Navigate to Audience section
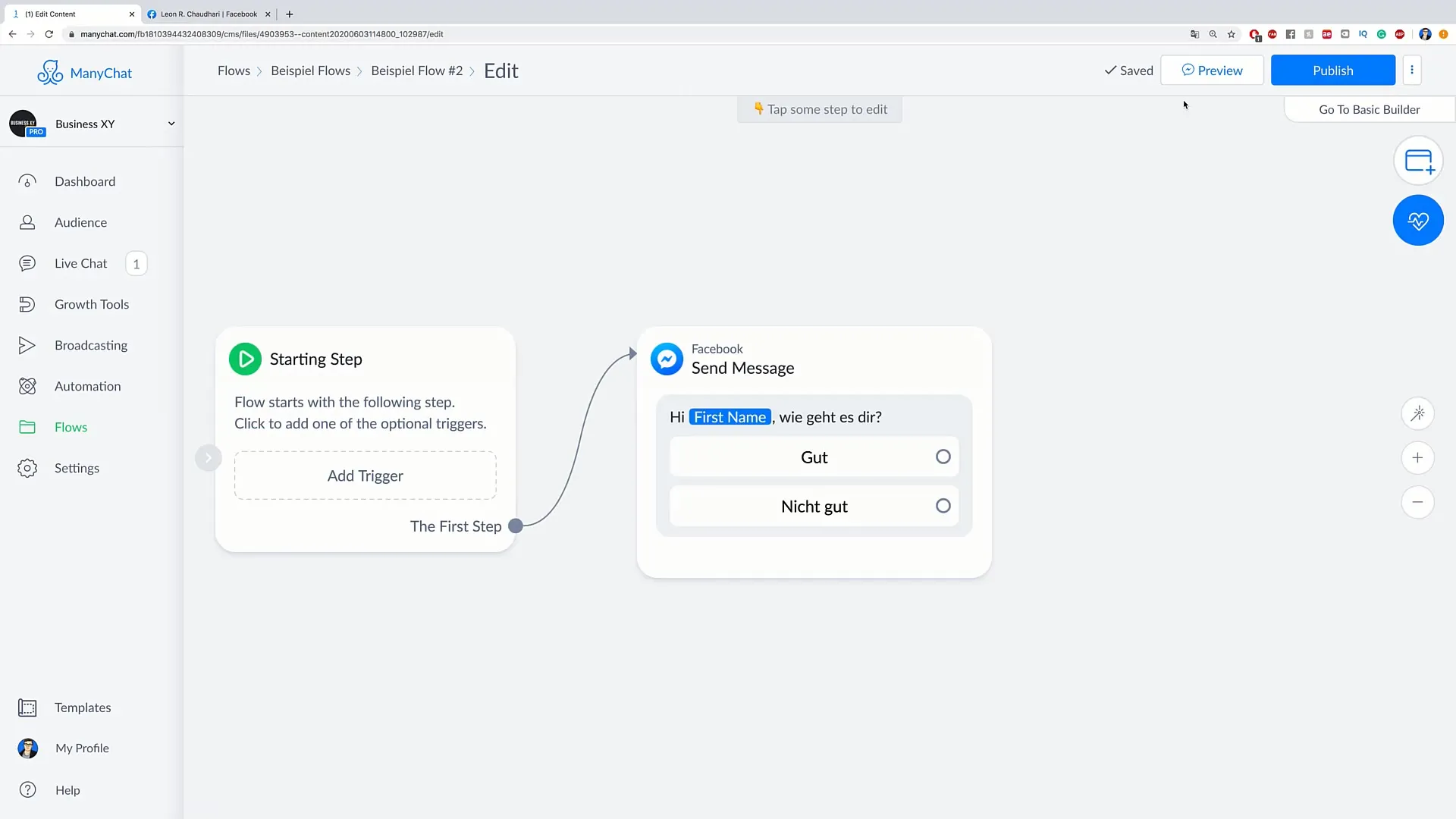Viewport: 1456px width, 819px height. pos(81,222)
